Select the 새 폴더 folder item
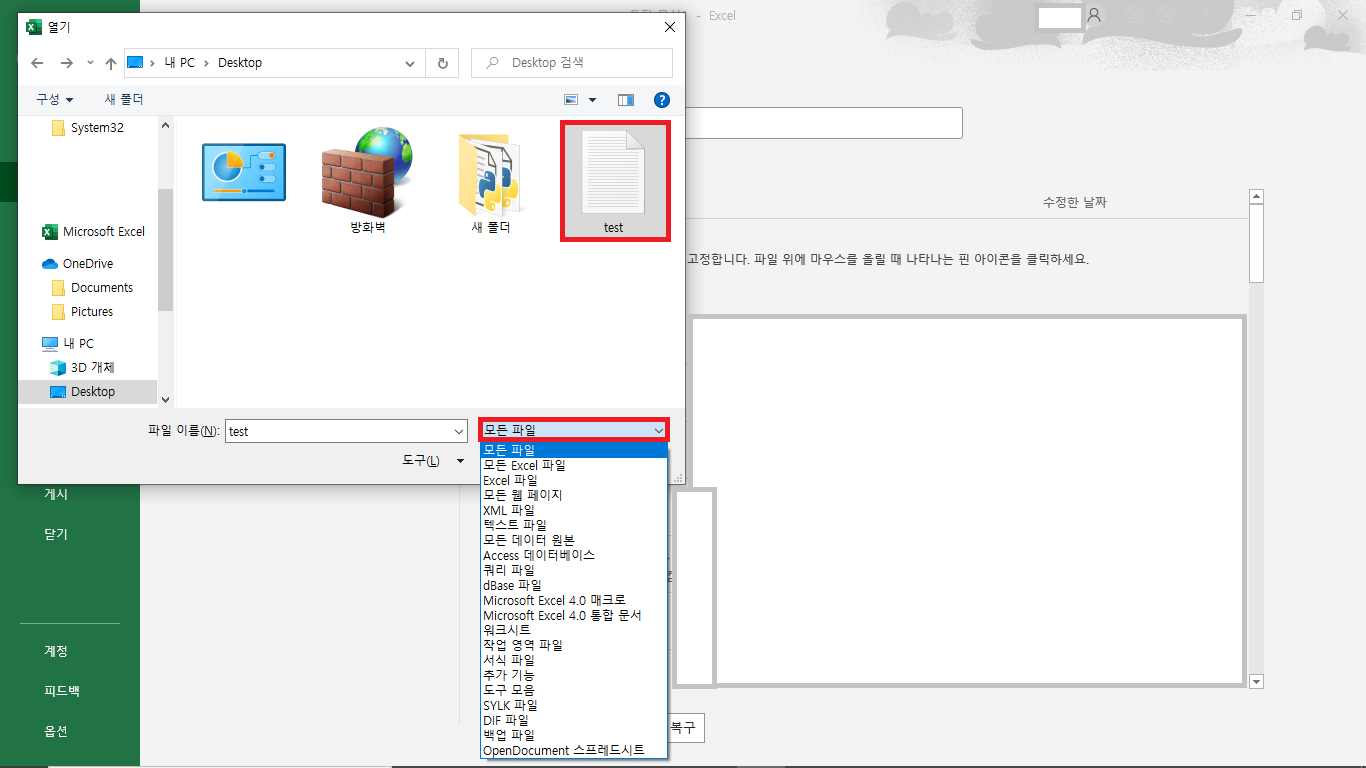This screenshot has width=1366, height=768. pyautogui.click(x=491, y=181)
